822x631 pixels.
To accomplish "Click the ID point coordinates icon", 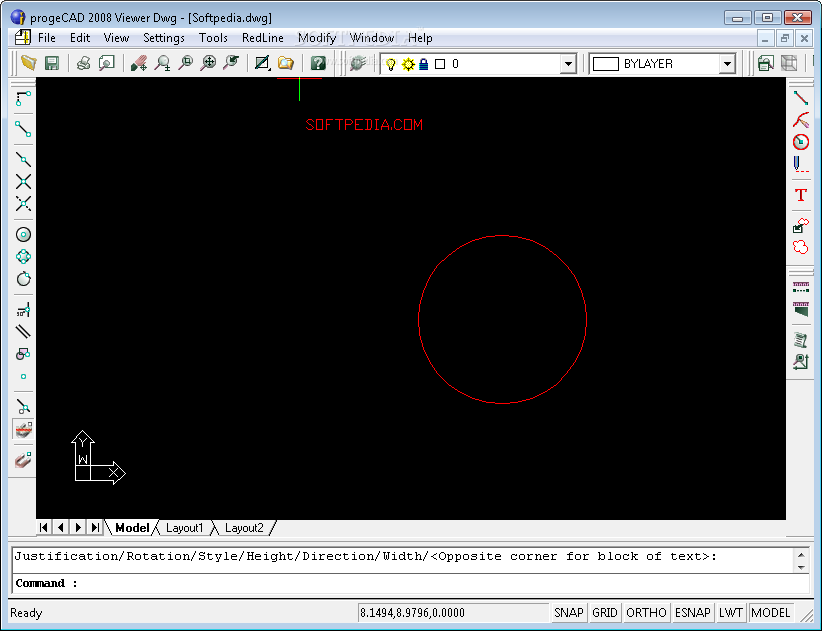I will tap(801, 362).
